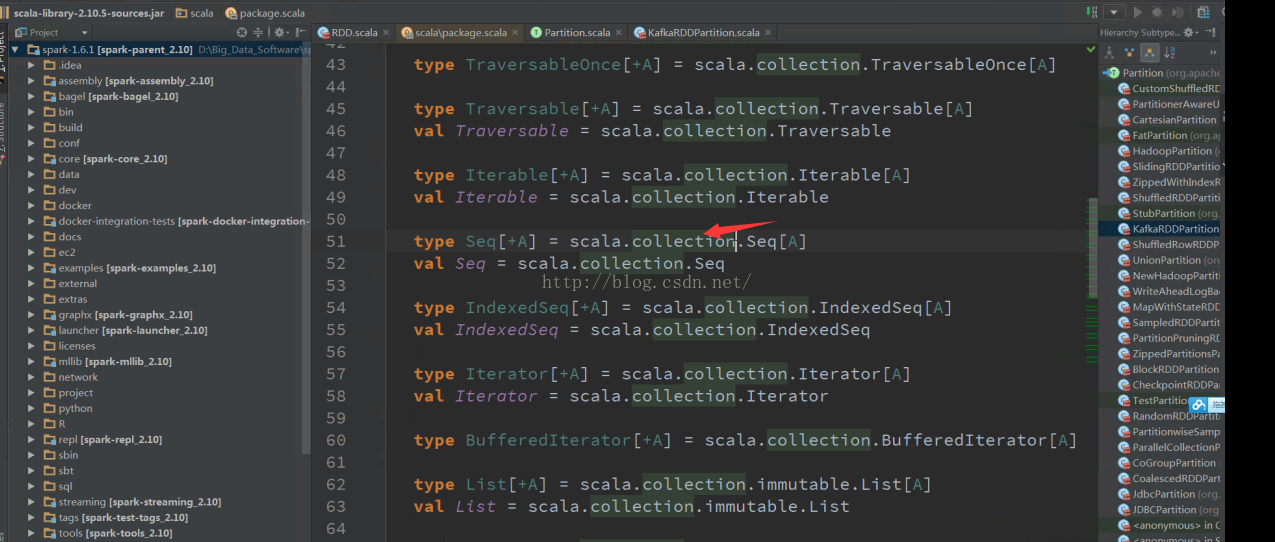This screenshot has width=1275, height=542.
Task: Expand the examples module arrow
Action: [32, 268]
